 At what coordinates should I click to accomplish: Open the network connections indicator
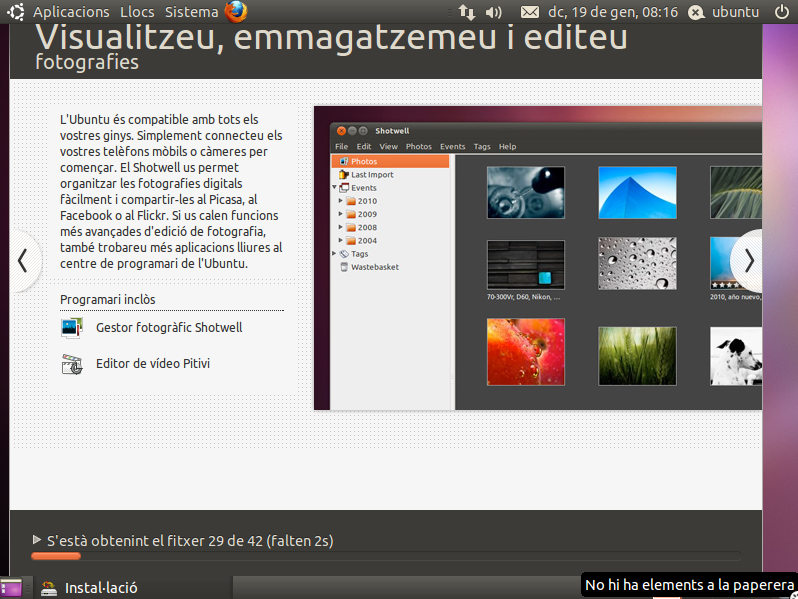(x=467, y=12)
